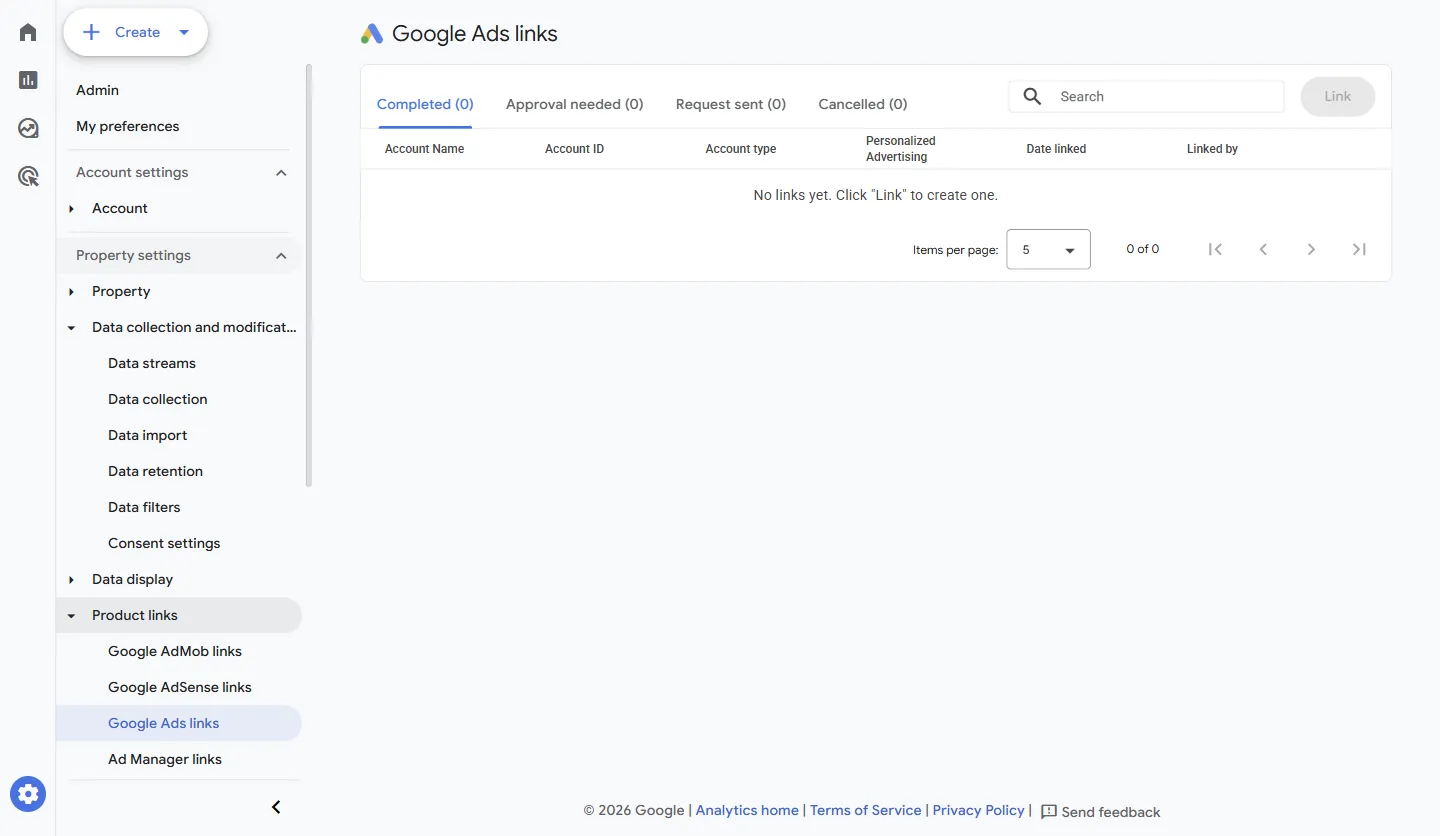Go to the Home icon in left rail
Image resolution: width=1440 pixels, height=836 pixels.
tap(28, 32)
